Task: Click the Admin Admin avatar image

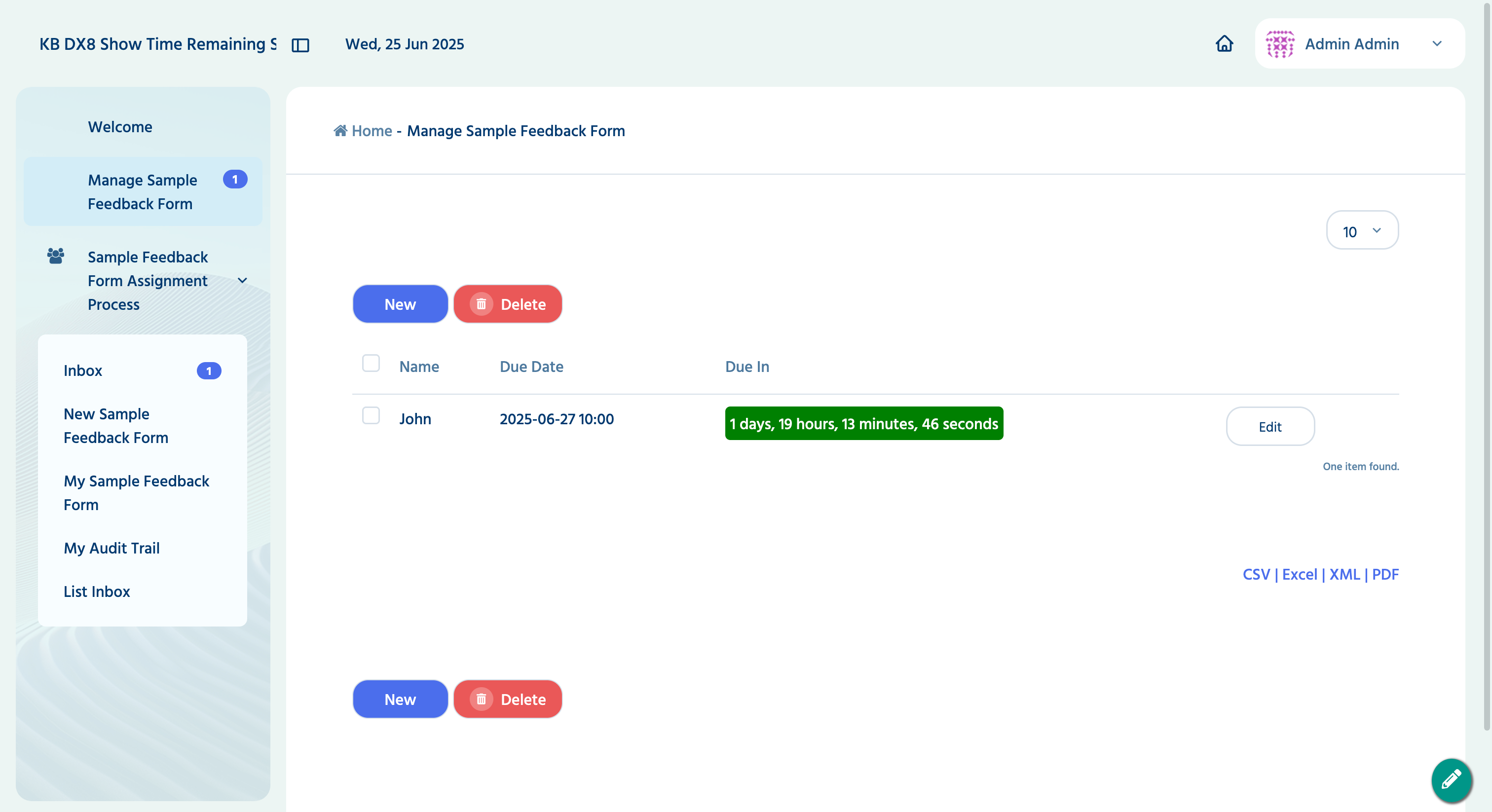Action: [1279, 44]
